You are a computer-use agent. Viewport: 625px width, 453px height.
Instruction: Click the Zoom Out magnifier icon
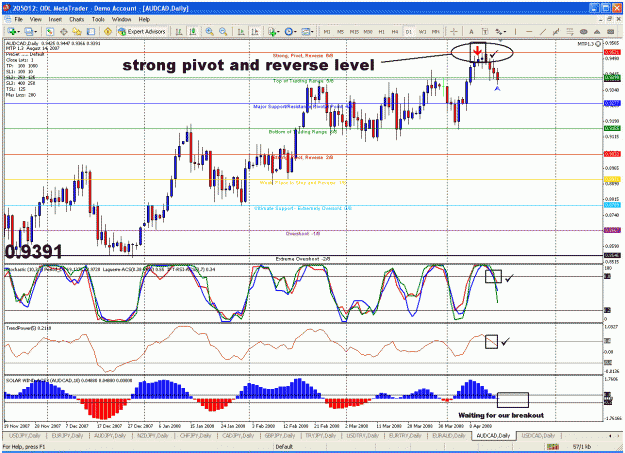pos(223,32)
